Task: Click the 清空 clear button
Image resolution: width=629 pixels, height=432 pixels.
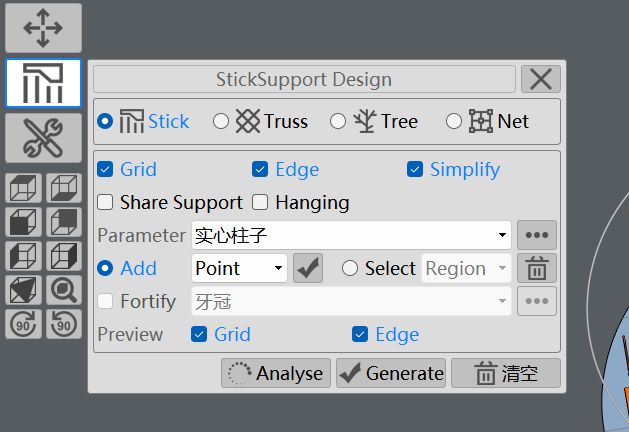Action: coord(505,374)
